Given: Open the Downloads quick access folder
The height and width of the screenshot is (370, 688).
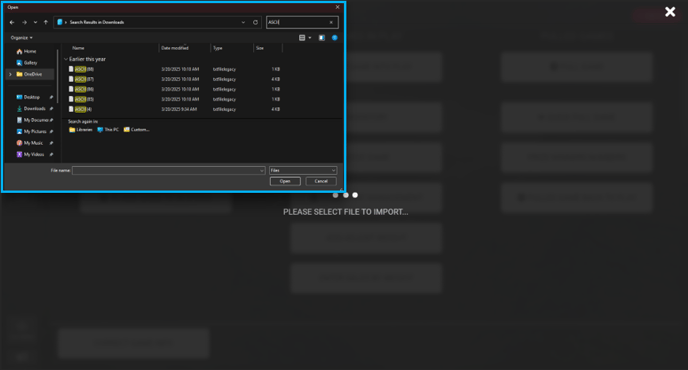Looking at the screenshot, I should tap(34, 108).
